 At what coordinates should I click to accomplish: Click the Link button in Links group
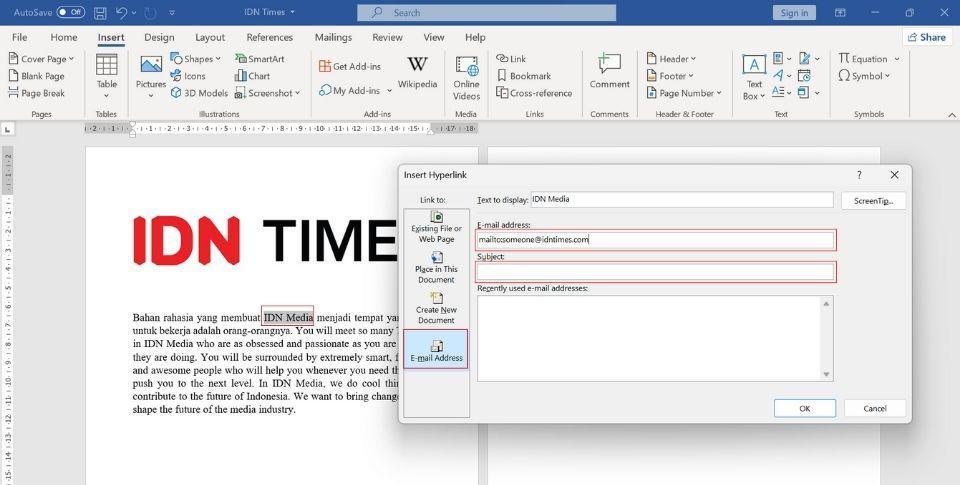[x=511, y=59]
